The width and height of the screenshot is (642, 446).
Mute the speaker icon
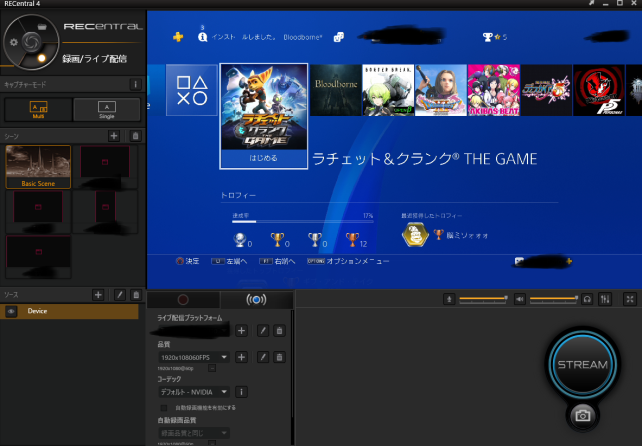[520, 299]
